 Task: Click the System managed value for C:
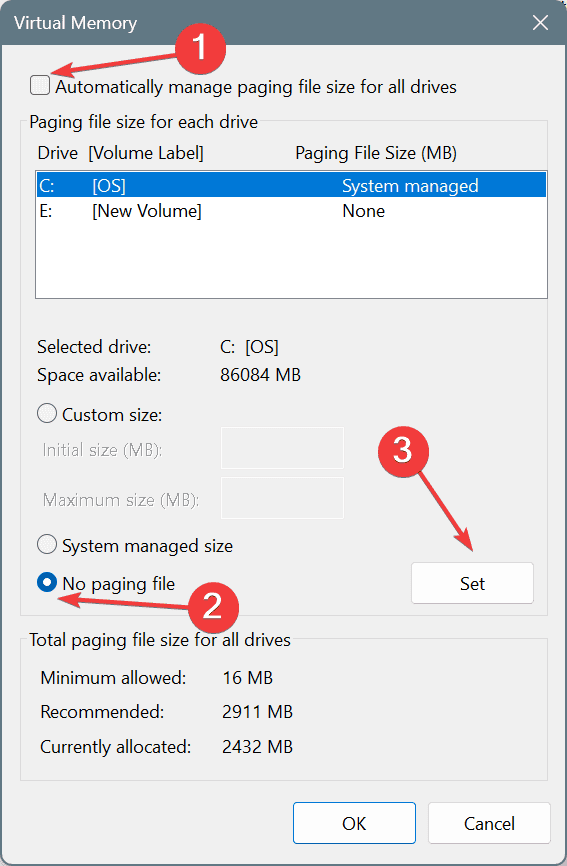(410, 186)
